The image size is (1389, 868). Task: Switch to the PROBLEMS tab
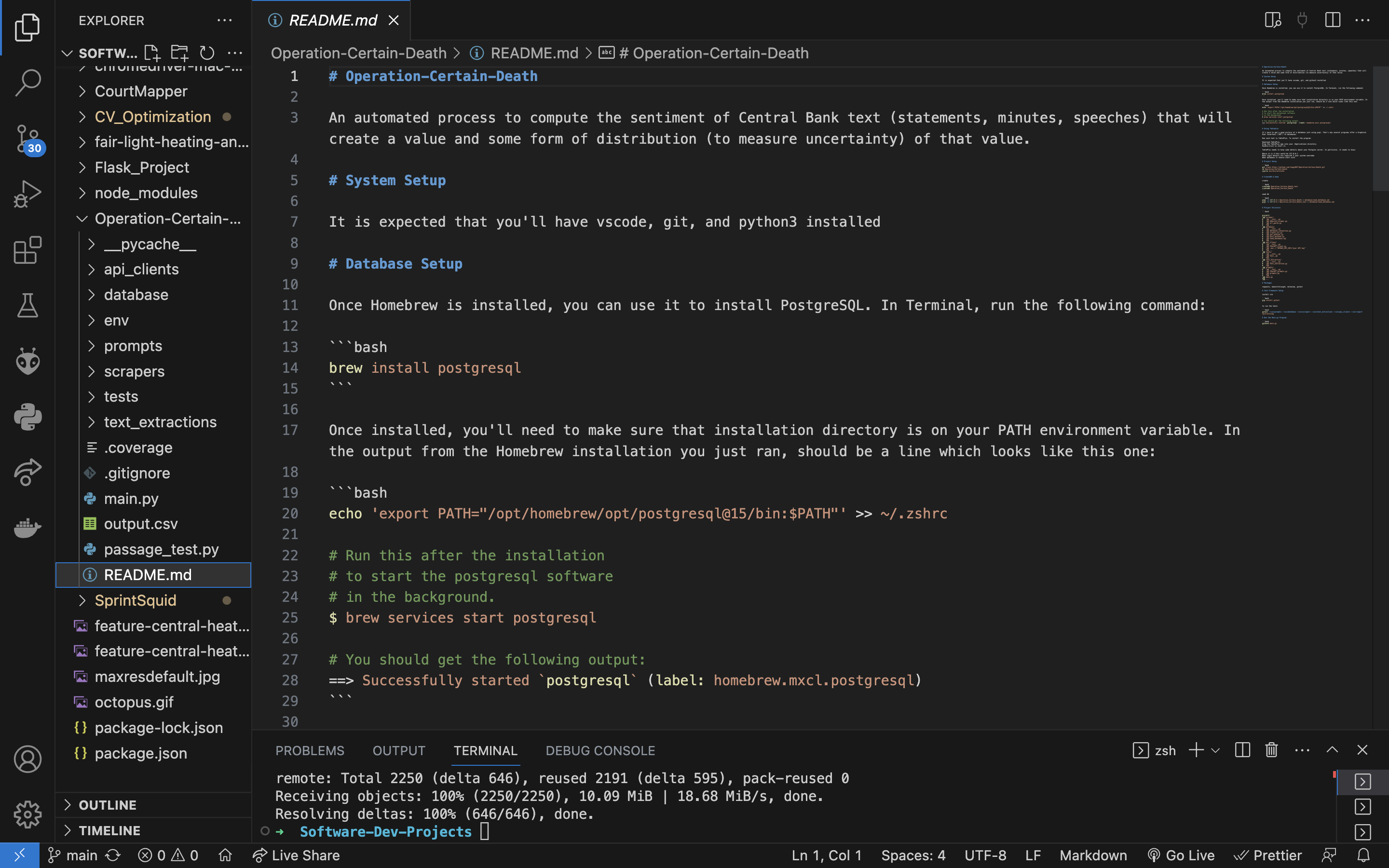click(310, 750)
